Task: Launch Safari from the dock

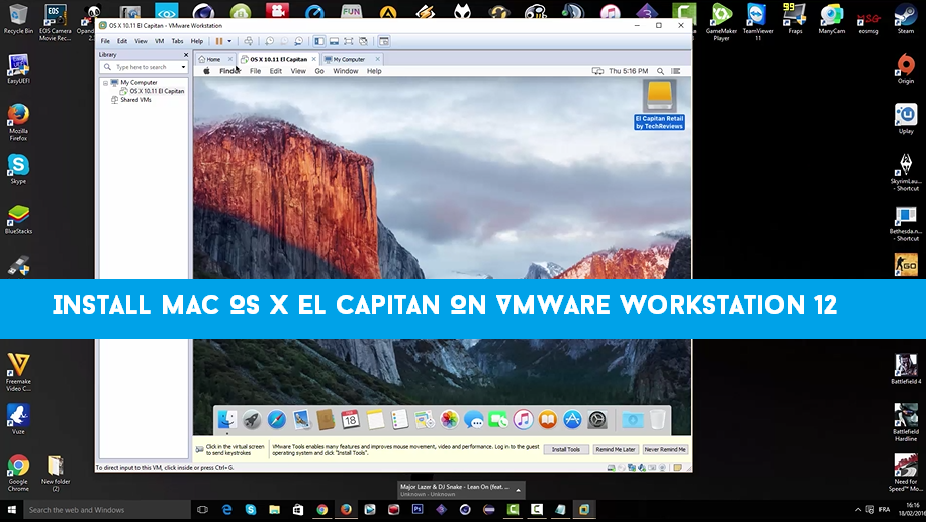Action: click(276, 420)
